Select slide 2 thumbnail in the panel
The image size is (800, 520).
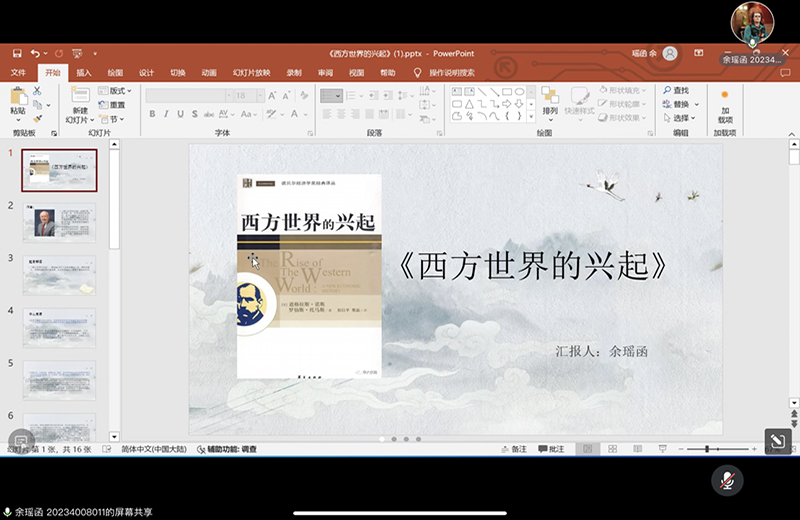(x=60, y=222)
